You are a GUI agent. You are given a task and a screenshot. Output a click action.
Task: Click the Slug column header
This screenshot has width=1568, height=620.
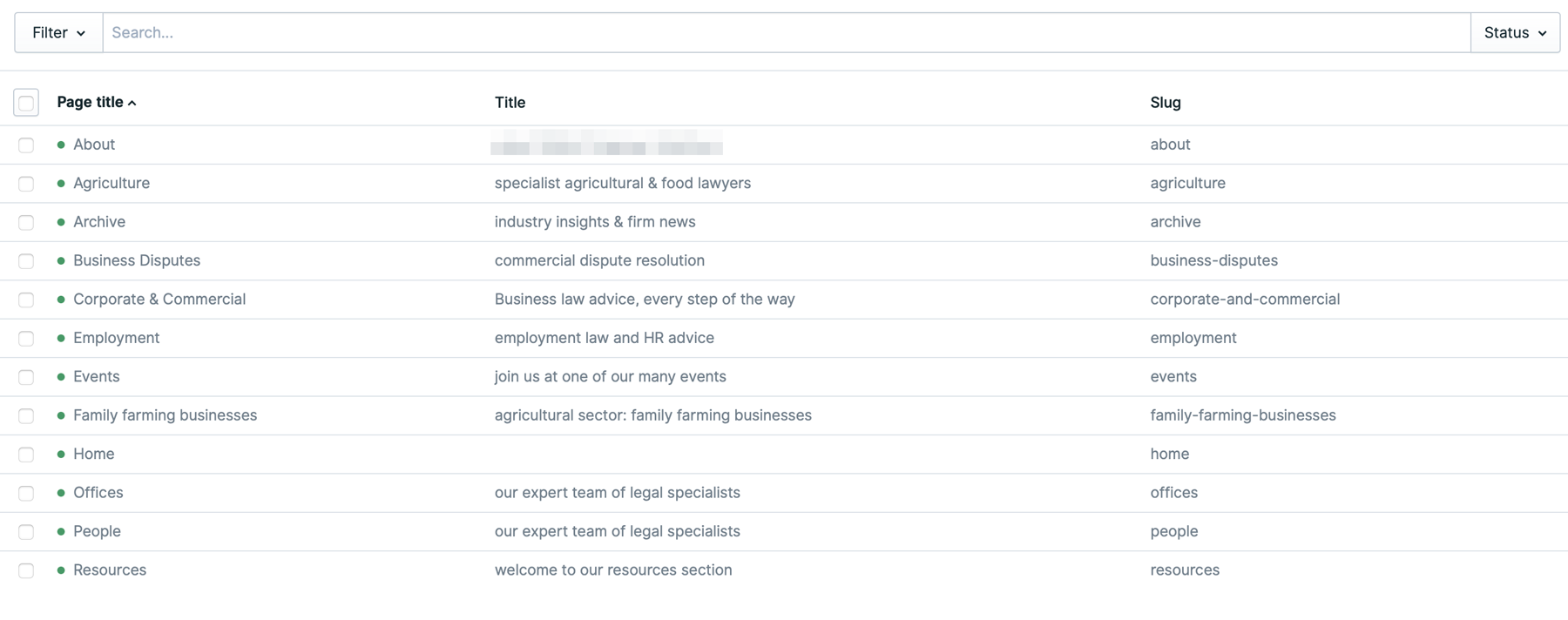coord(1166,103)
